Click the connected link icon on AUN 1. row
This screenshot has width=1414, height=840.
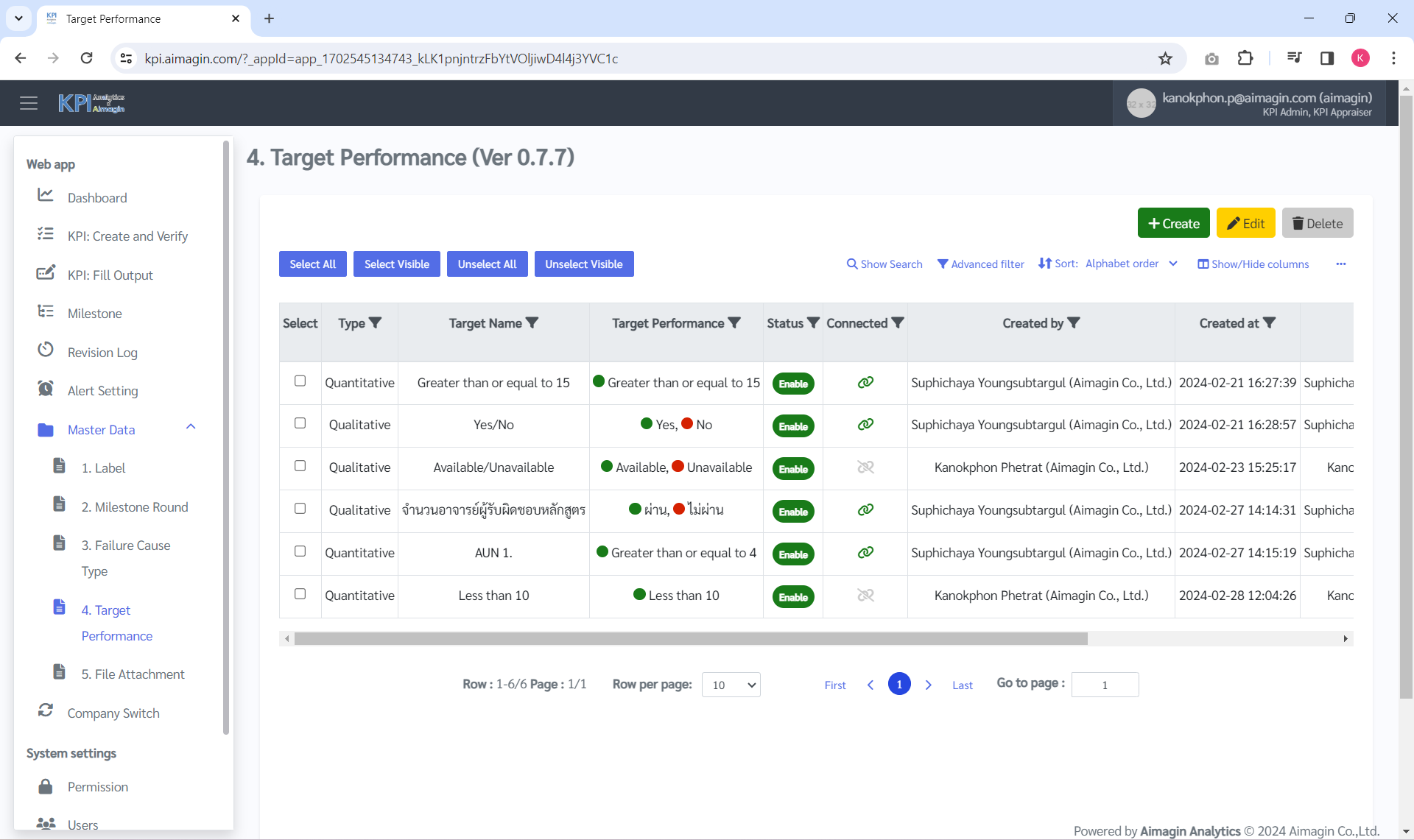[865, 553]
